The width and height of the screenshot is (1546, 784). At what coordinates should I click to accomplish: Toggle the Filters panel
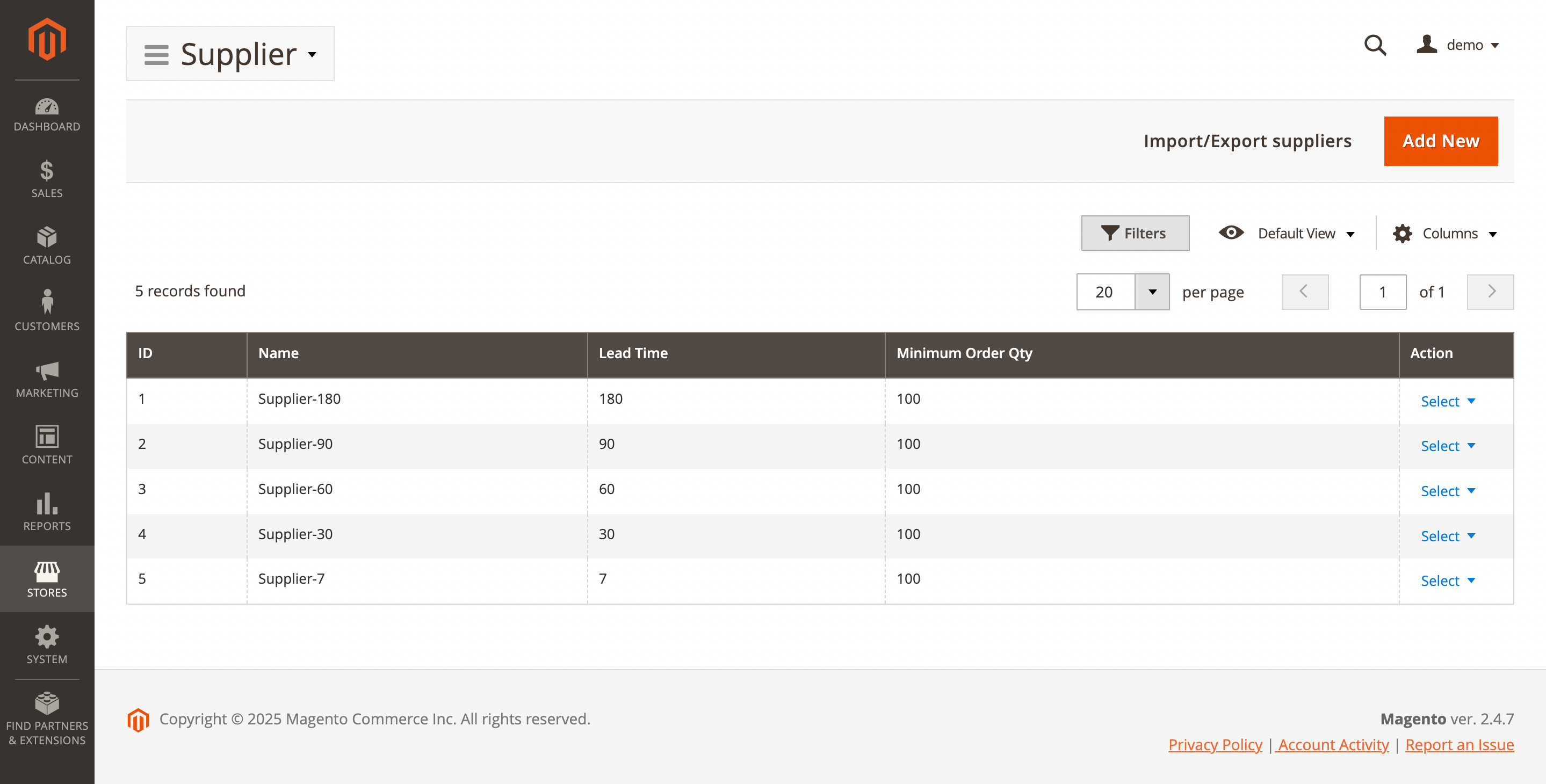point(1135,233)
